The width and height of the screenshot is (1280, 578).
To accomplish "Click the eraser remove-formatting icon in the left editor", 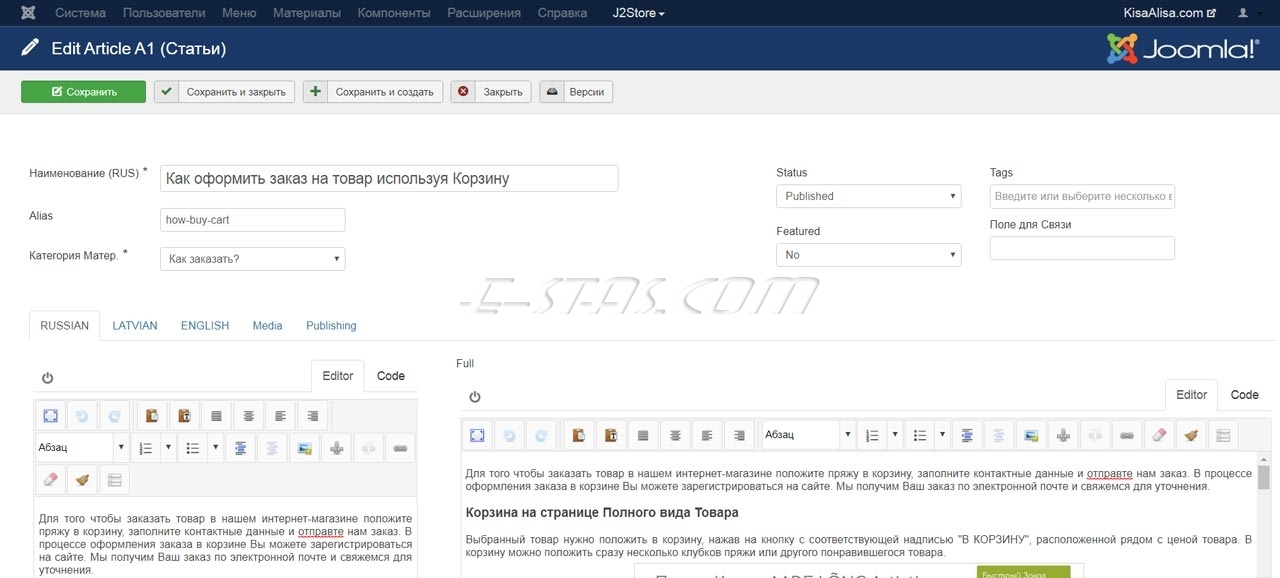I will coord(48,480).
